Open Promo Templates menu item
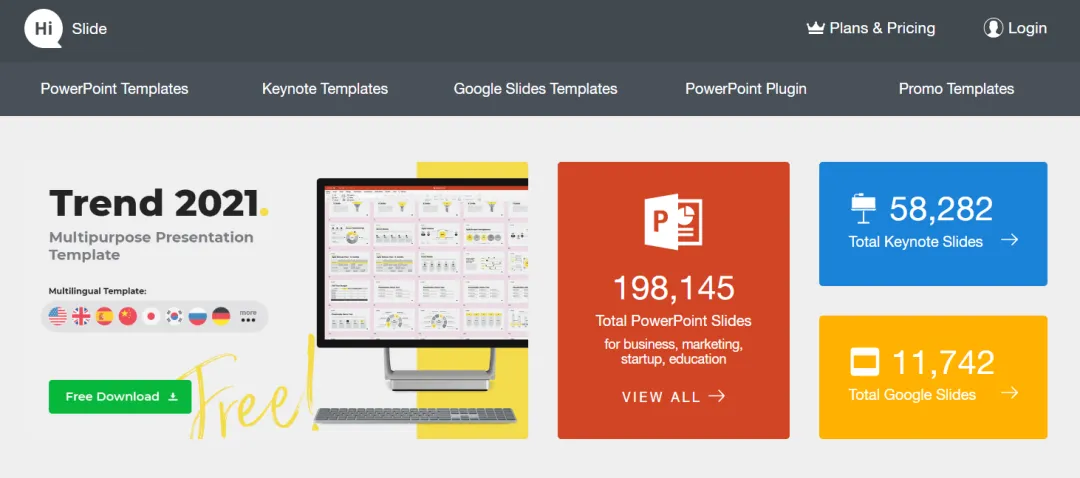The image size is (1080, 478). coord(957,89)
